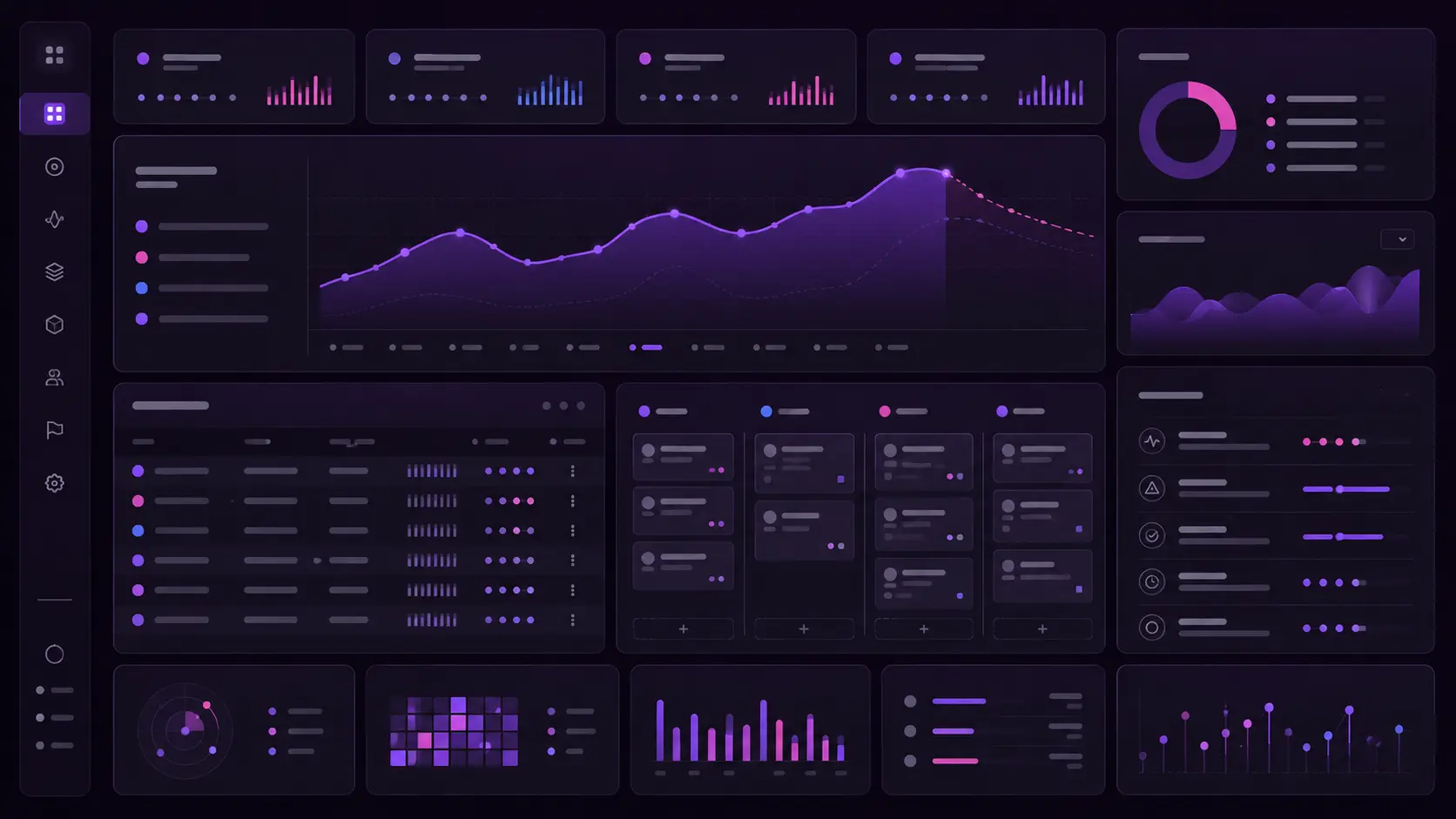
Task: Open the stacked layers icon in sidebar
Action: tap(54, 272)
